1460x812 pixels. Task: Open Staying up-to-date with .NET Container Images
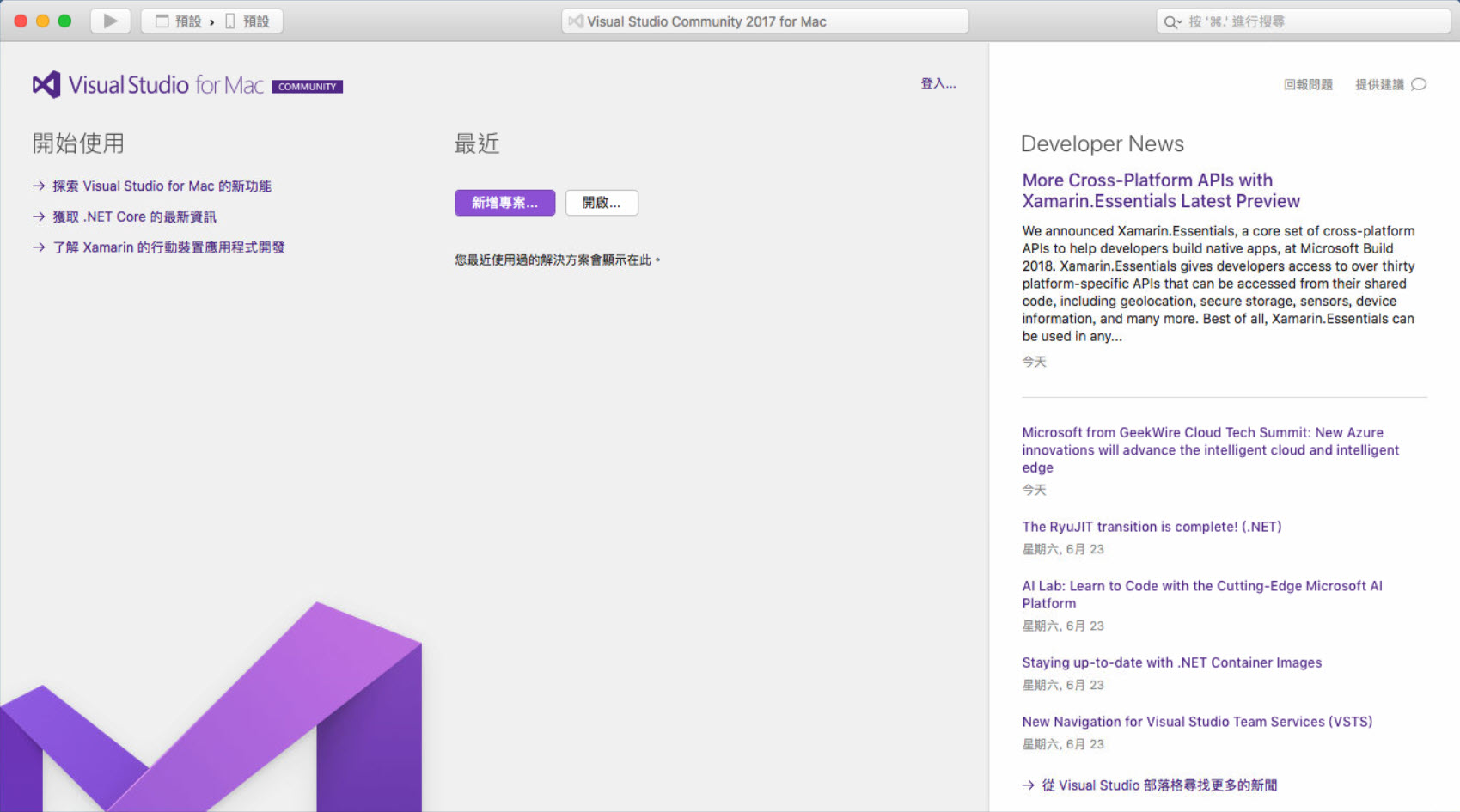coord(1171,662)
